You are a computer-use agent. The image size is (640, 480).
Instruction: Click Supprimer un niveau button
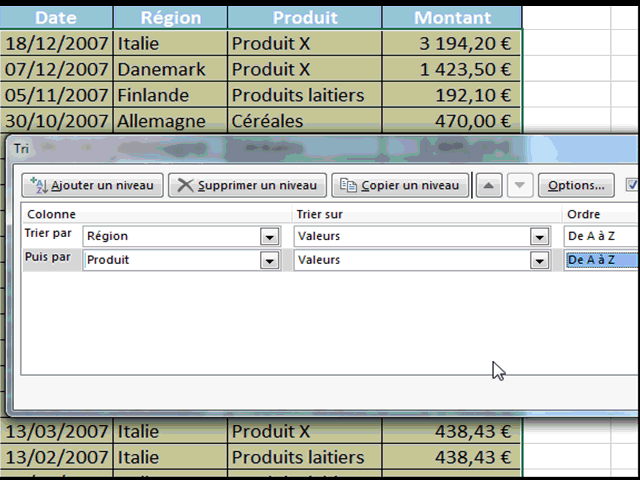point(247,185)
